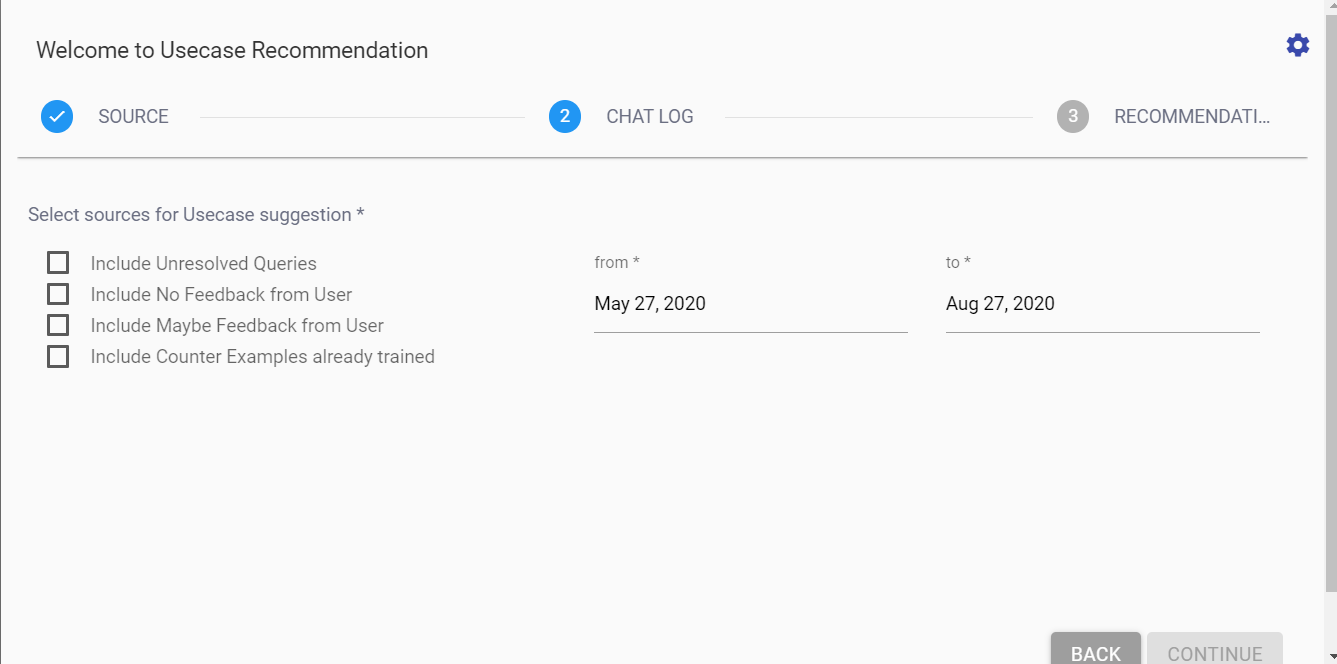Toggle Include Counter Examples already trained
This screenshot has height=664, width=1337.
(58, 356)
